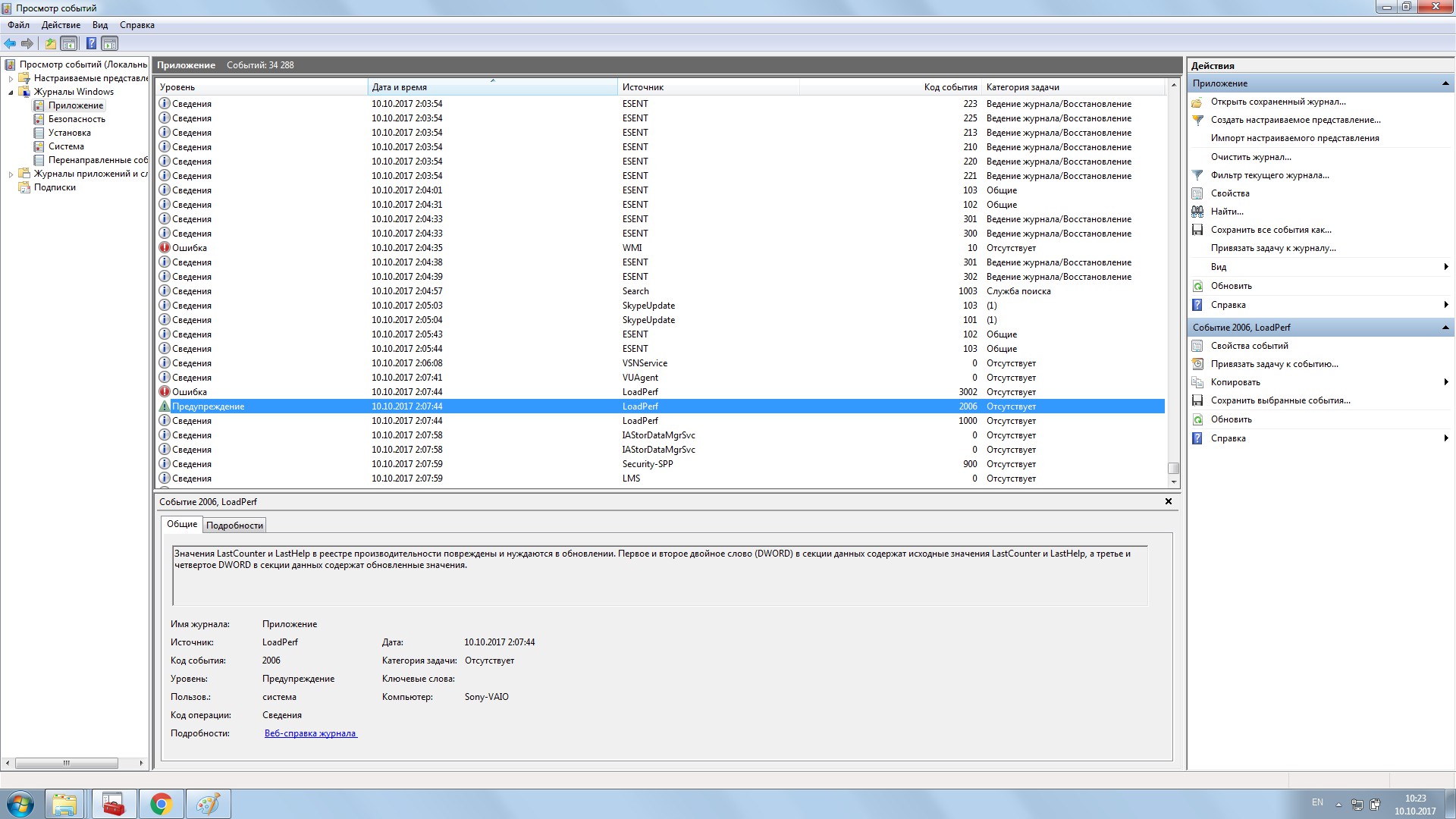Collapse the Событие 2006, LoadPerf actions section
Screen dimensions: 1456x819
pyautogui.click(x=1445, y=328)
